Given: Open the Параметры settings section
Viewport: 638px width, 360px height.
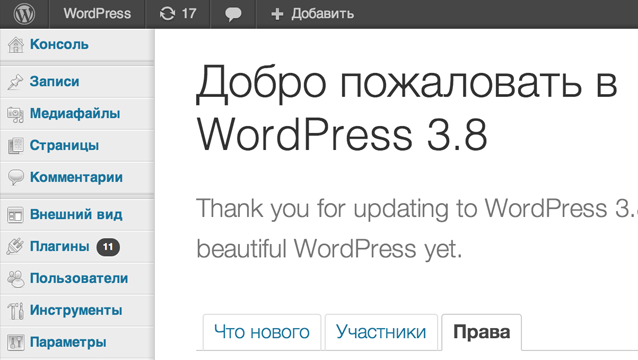Looking at the screenshot, I should pos(68,342).
